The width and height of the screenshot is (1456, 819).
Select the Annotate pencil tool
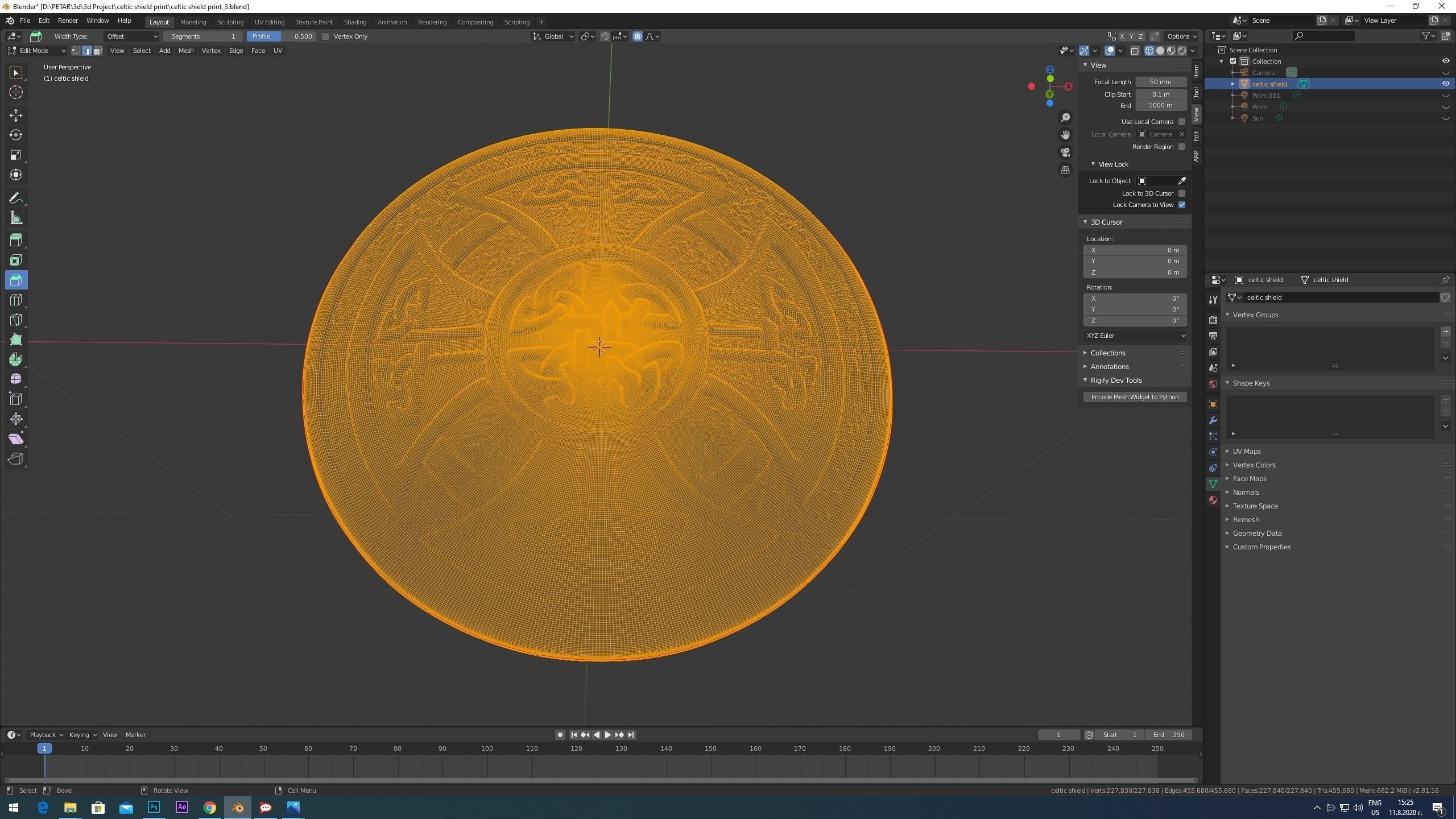pyautogui.click(x=16, y=198)
